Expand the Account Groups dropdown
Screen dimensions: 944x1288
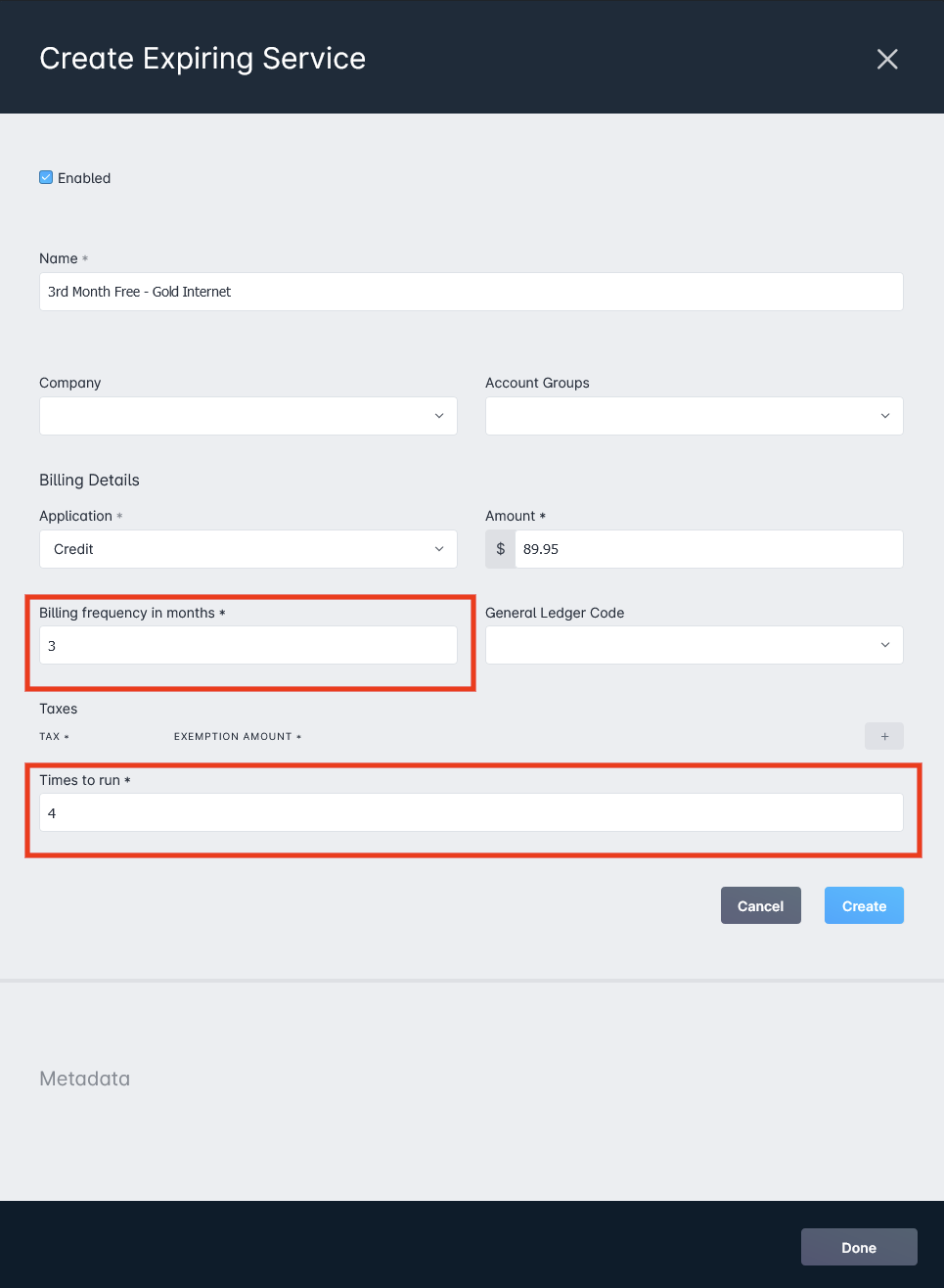695,416
